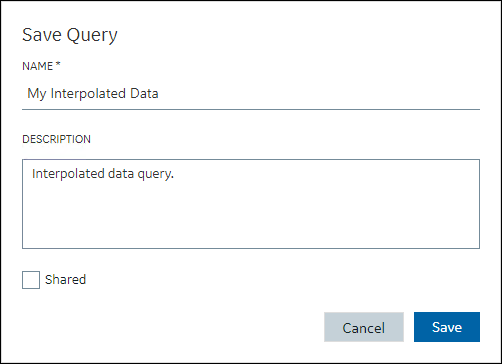This screenshot has width=502, height=364.
Task: Click the asterisk beside NAME label
Action: point(58,64)
